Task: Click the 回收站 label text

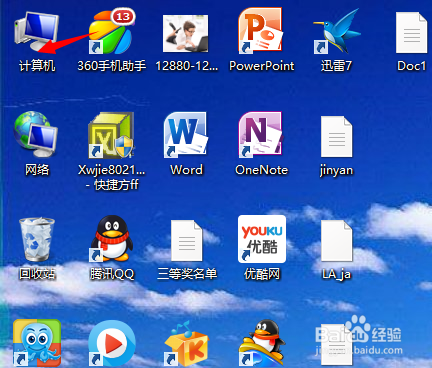Action: [x=37, y=274]
